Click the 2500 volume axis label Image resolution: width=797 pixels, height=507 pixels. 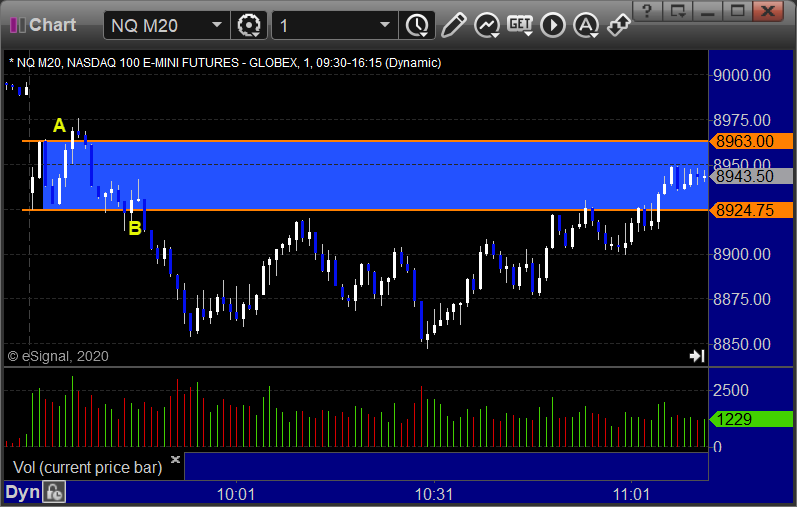731,391
